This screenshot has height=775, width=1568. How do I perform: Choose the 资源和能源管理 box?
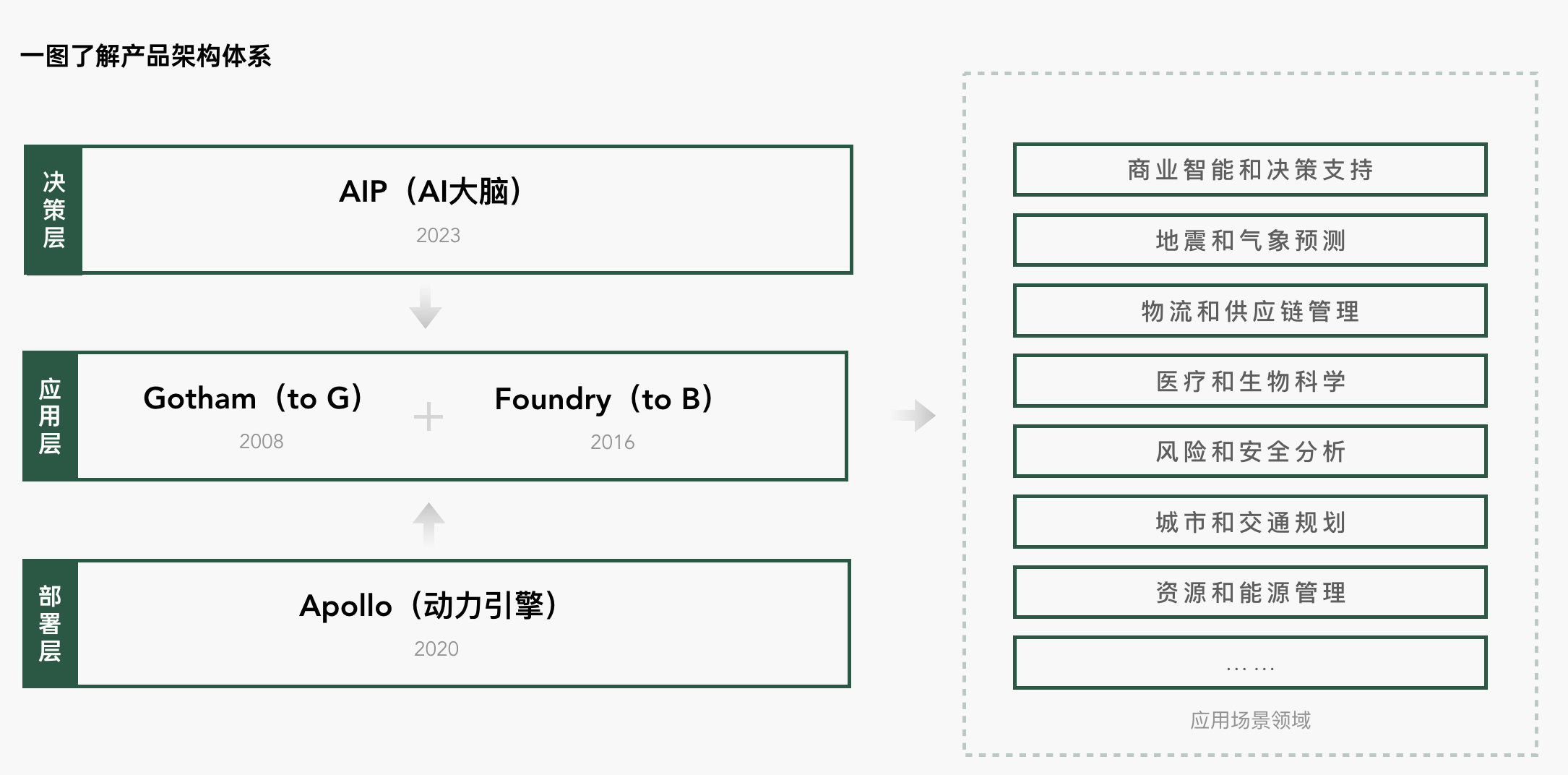pyautogui.click(x=1250, y=593)
